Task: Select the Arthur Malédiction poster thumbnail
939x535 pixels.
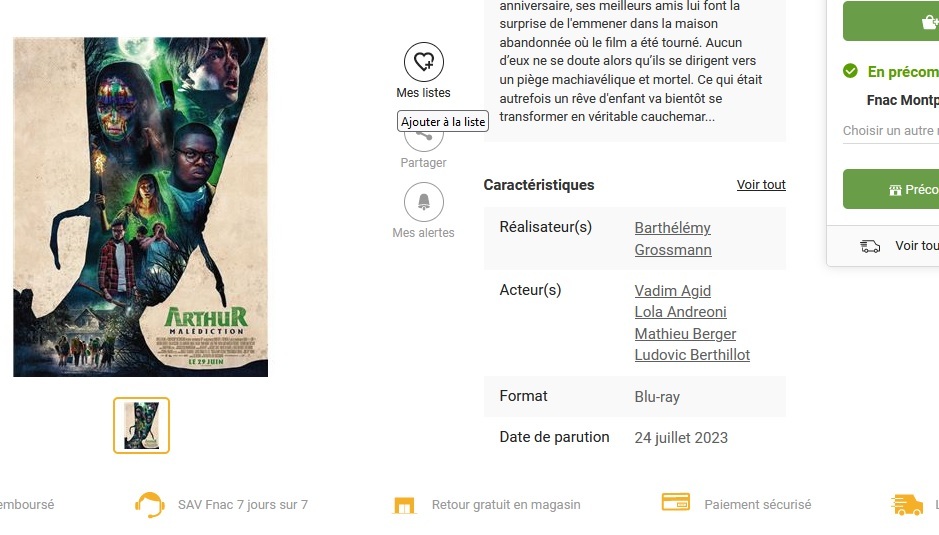Action: tap(141, 425)
